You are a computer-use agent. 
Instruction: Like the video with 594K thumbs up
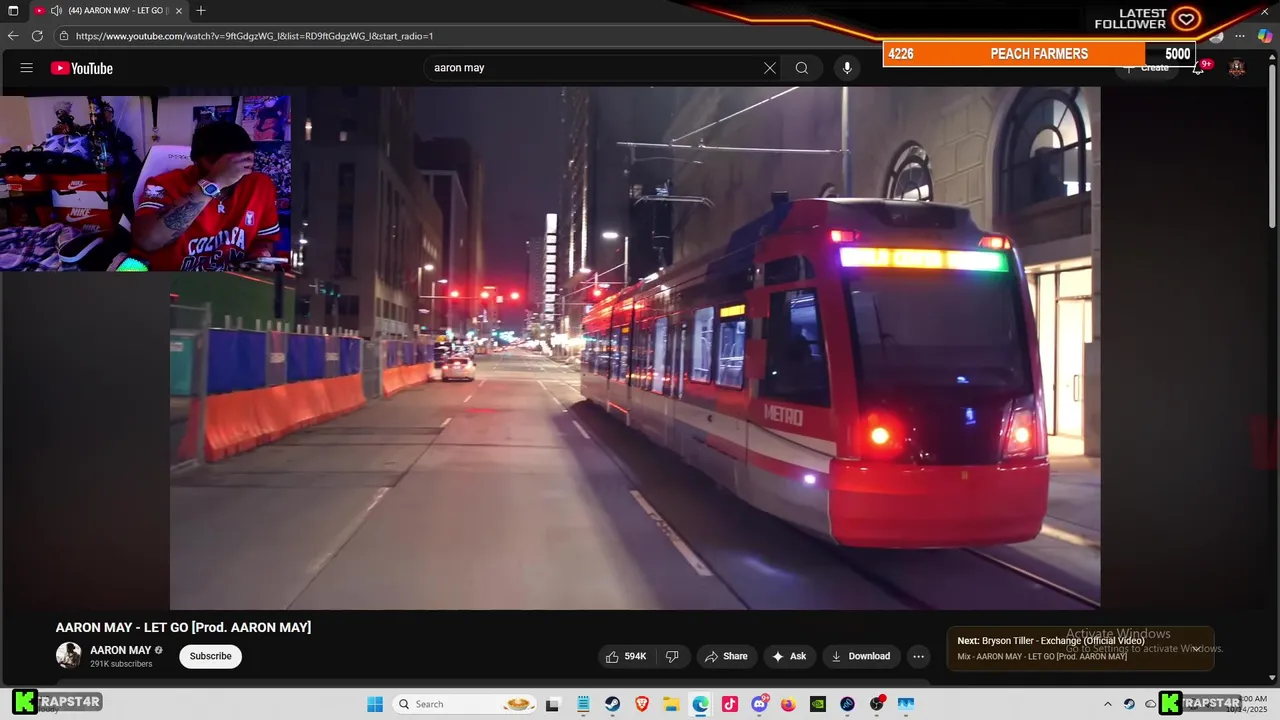[x=626, y=656]
